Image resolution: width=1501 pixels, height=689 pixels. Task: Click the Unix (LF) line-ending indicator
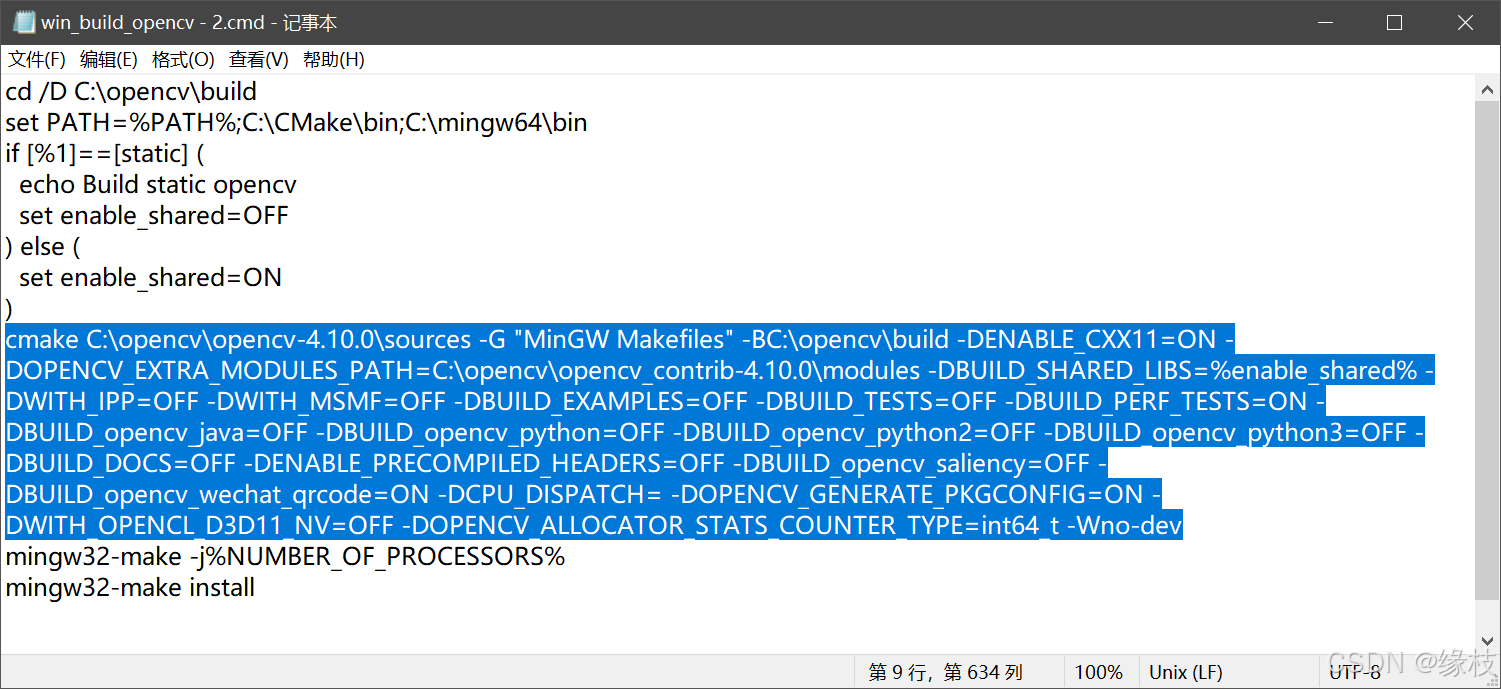(x=1186, y=671)
